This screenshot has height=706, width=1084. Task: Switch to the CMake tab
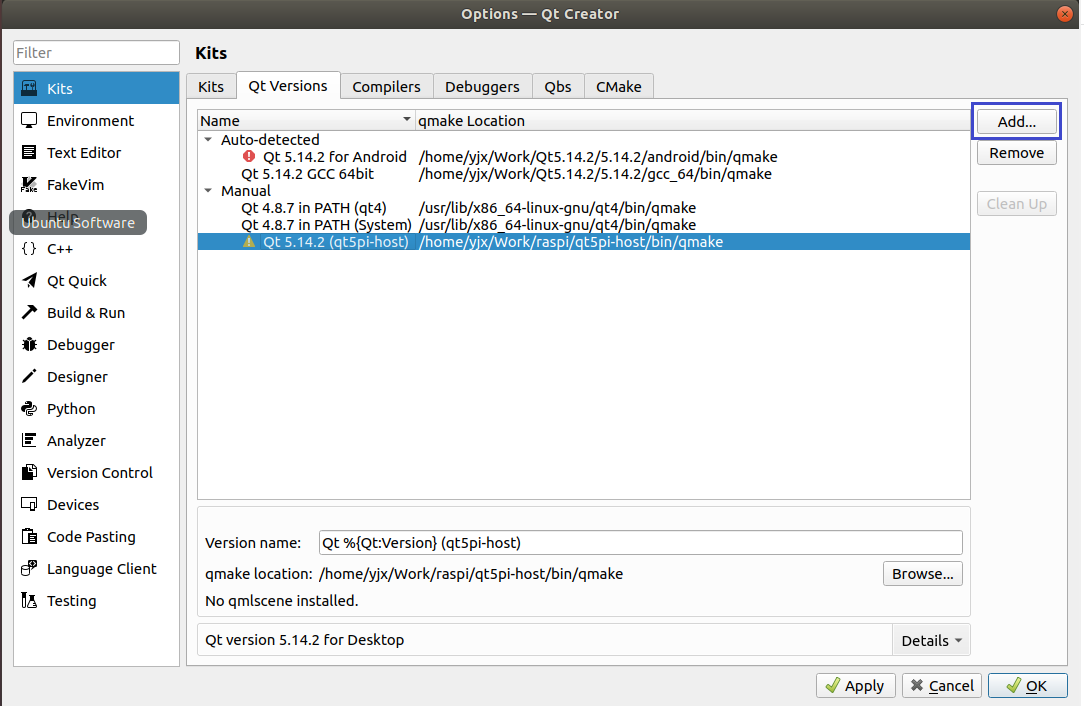619,86
